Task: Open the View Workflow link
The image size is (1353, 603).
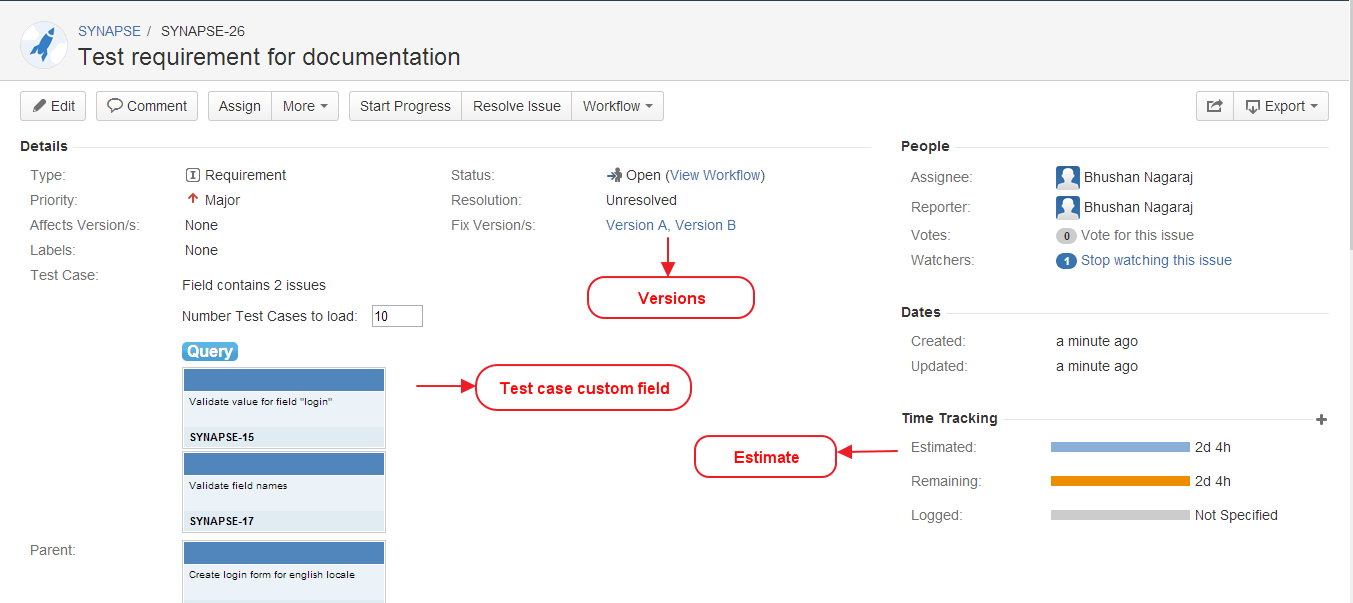Action: [715, 175]
